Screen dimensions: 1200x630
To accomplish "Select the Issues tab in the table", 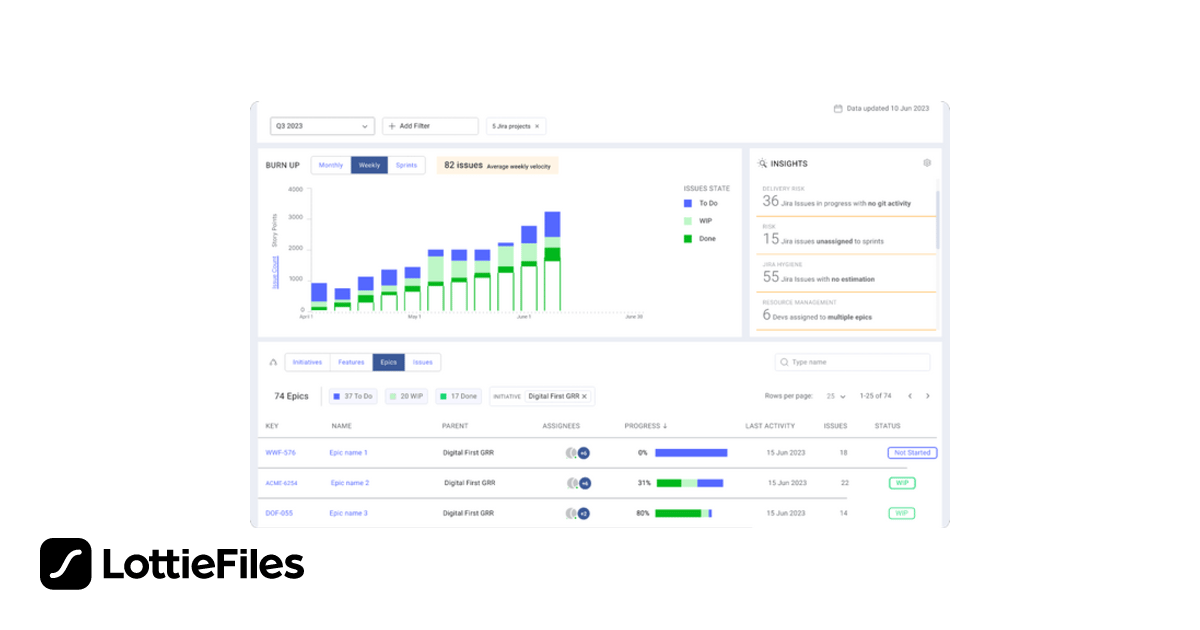I will (x=422, y=361).
